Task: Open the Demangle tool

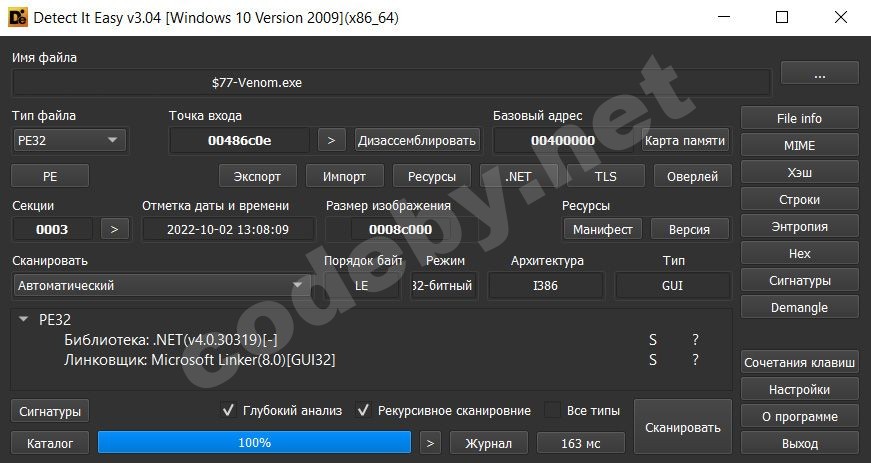Action: [x=799, y=307]
